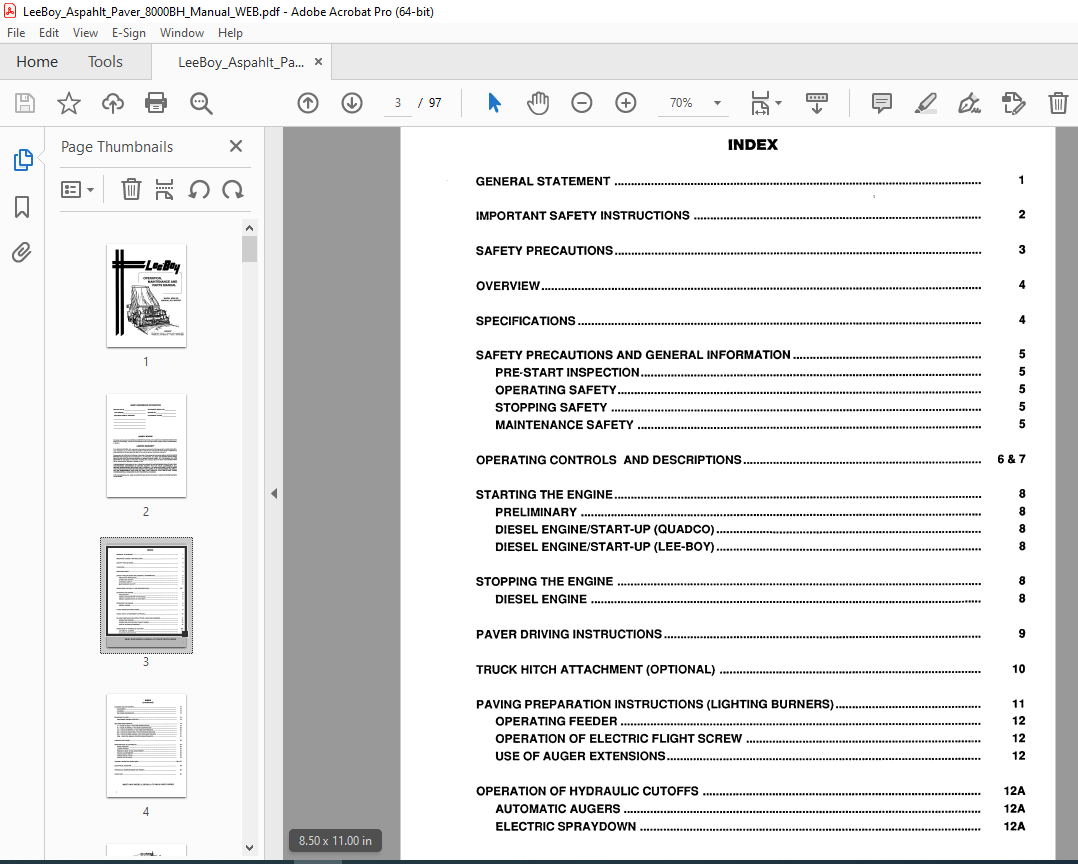The width and height of the screenshot is (1078, 864).
Task: Expand the page fit options arrow
Action: point(778,103)
